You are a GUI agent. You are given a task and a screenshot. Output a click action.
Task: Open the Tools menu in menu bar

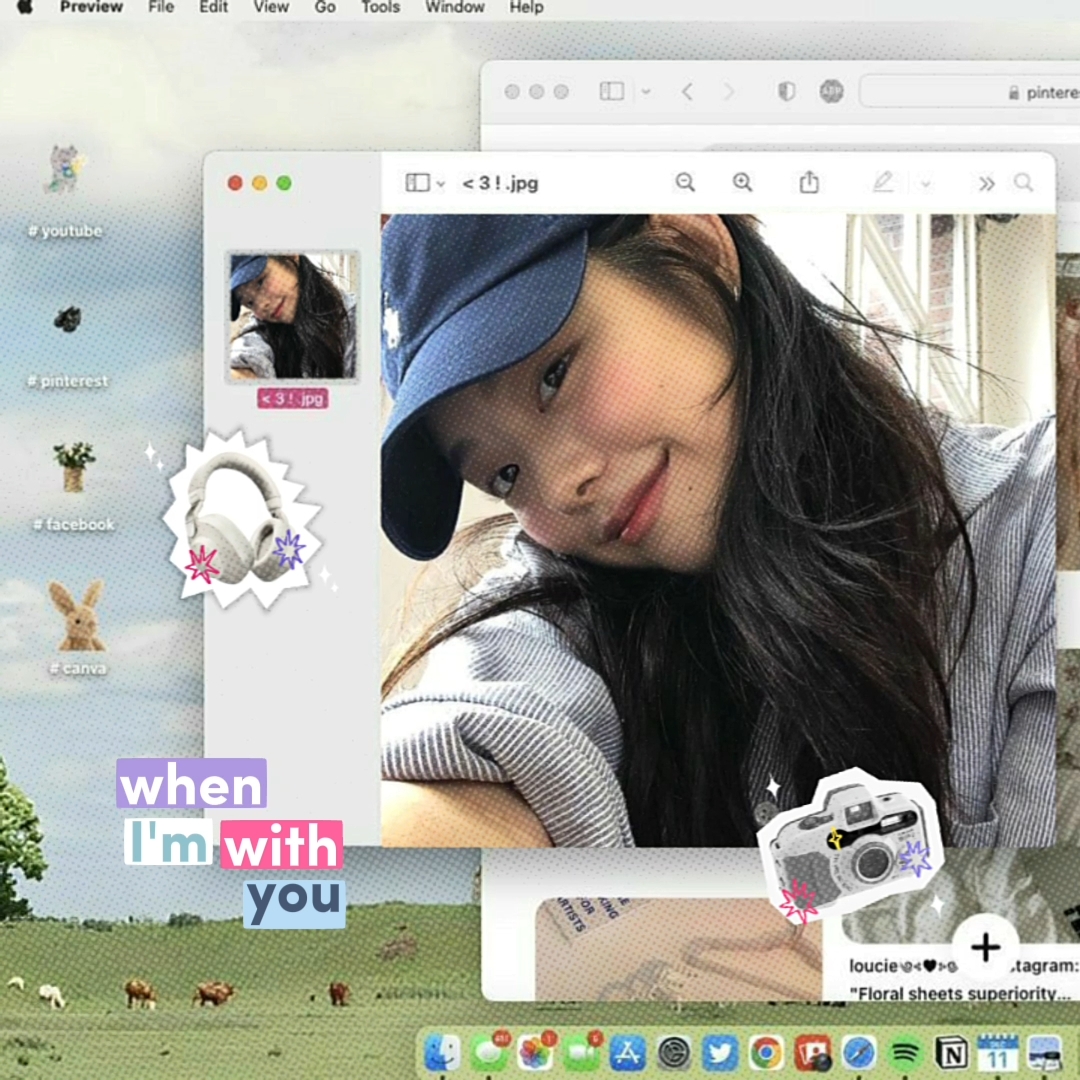(380, 8)
